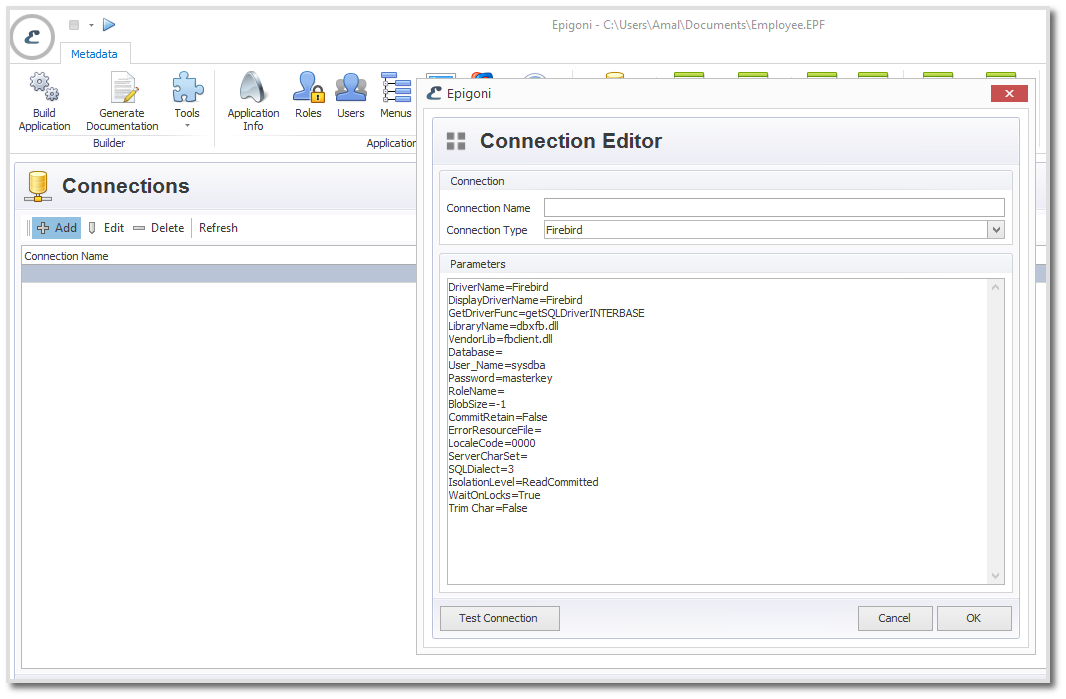Close the Epigoni dialog with red X
Screen dimensions: 1066x699
[x=1009, y=94]
